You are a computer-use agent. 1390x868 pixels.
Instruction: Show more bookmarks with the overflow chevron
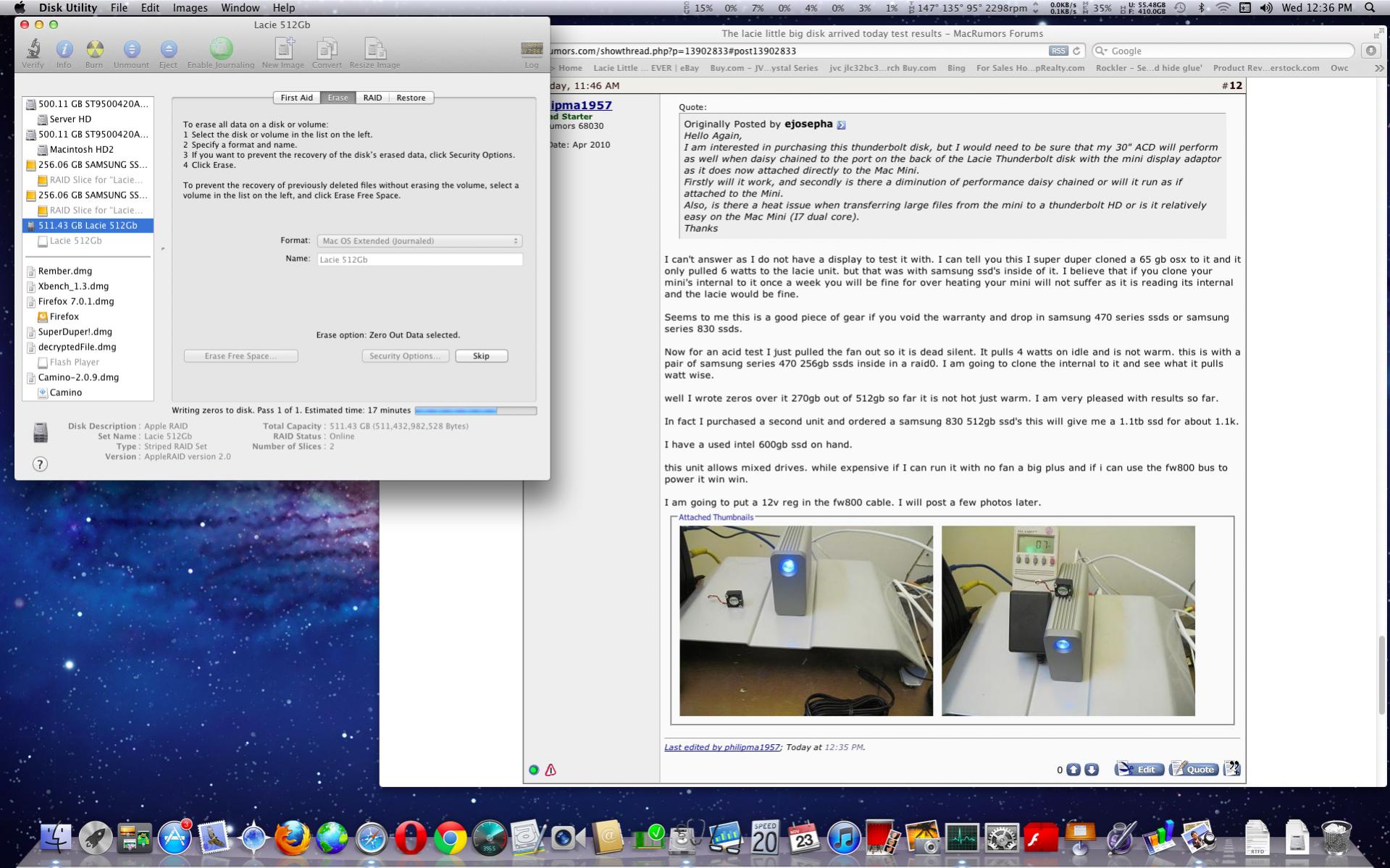(x=1378, y=68)
